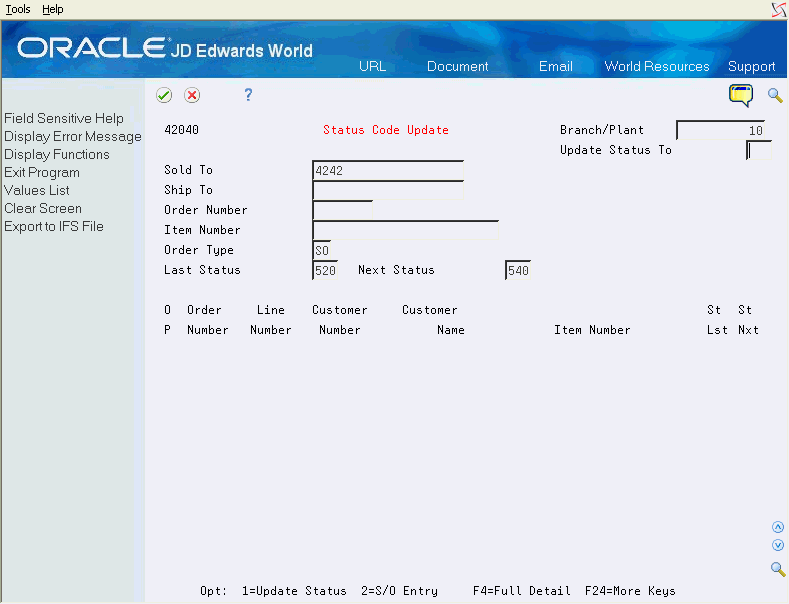
Task: Open the Document link in banner
Action: click(457, 66)
